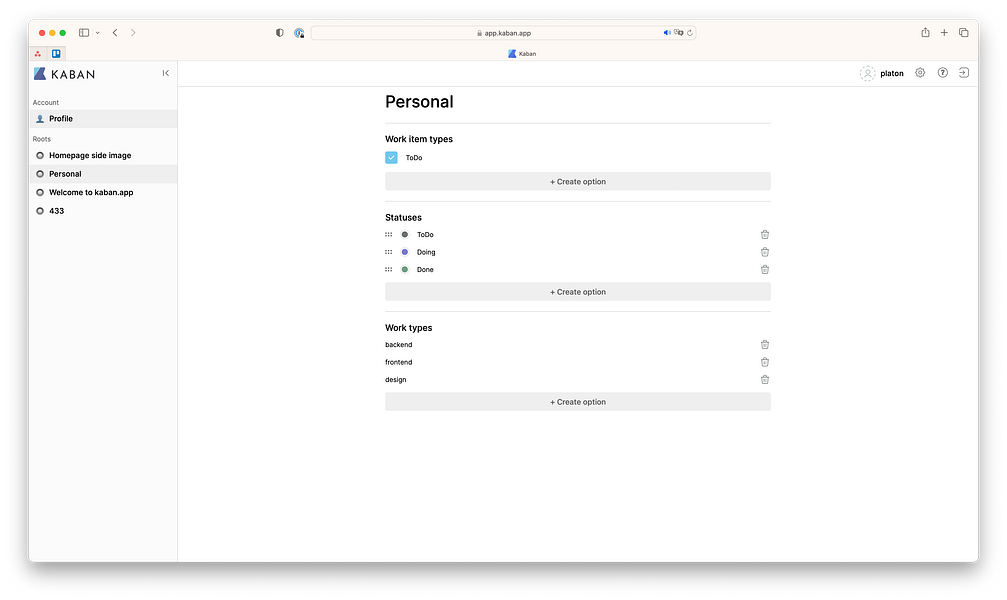Grab the Done status drag handle

tap(389, 269)
